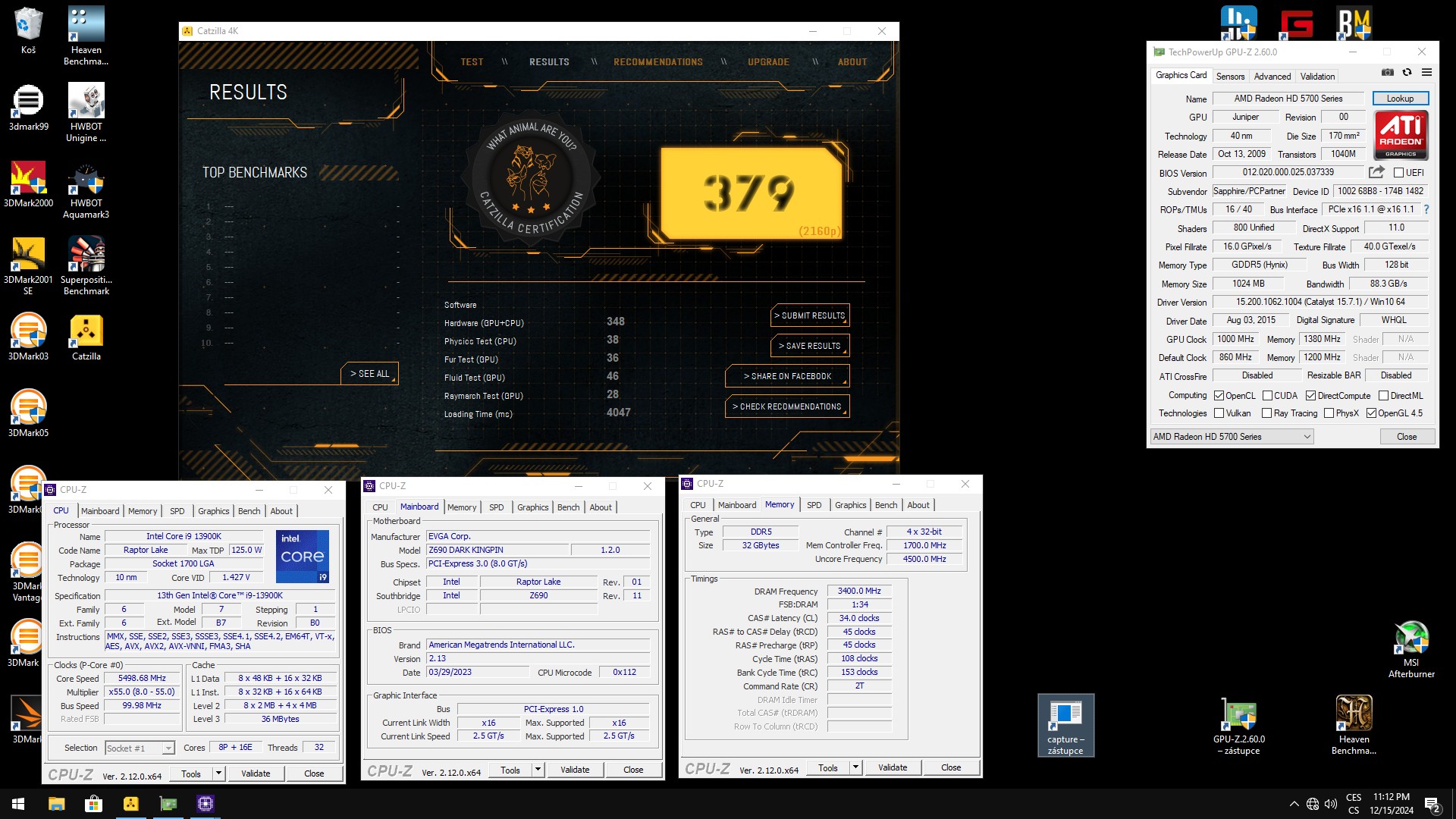Click the GPU-Z Lookup button
1456x819 pixels.
[x=1400, y=99]
